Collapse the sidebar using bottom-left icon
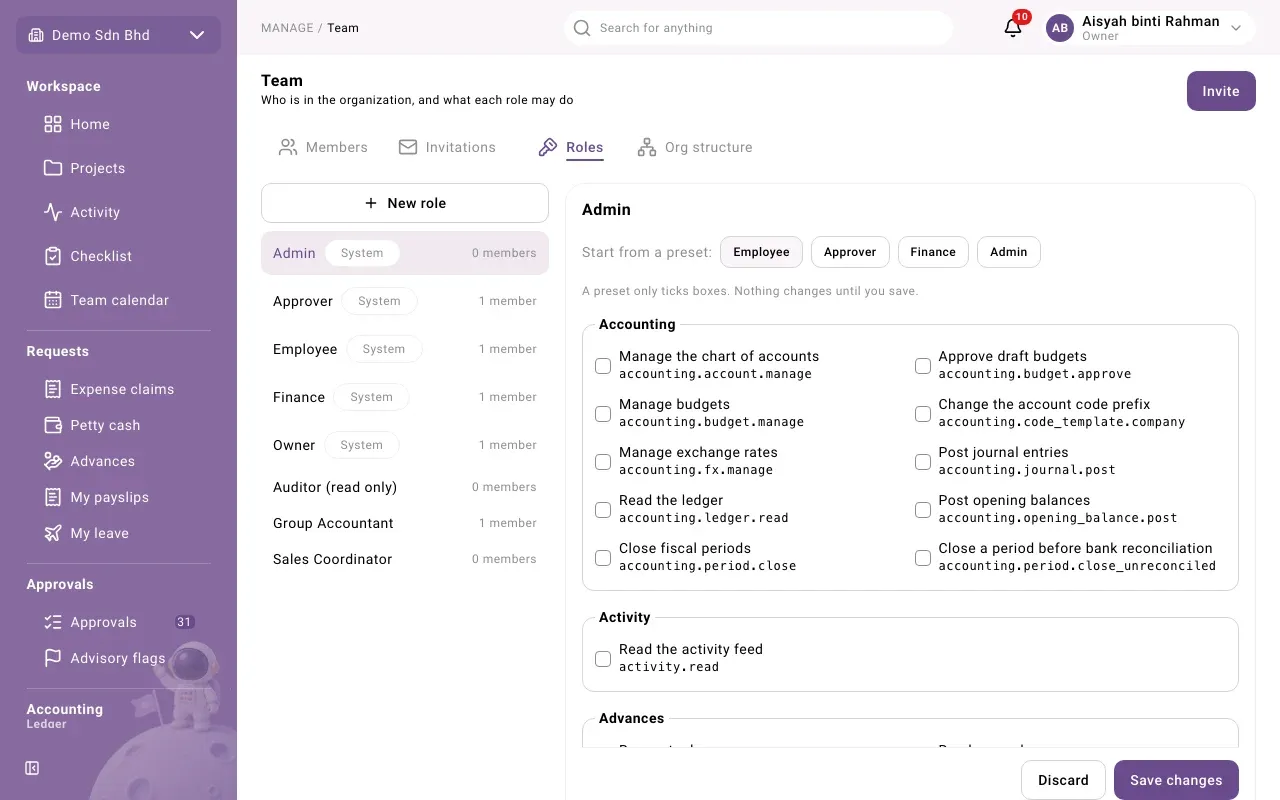Viewport: 1280px width, 800px height. pos(32,768)
